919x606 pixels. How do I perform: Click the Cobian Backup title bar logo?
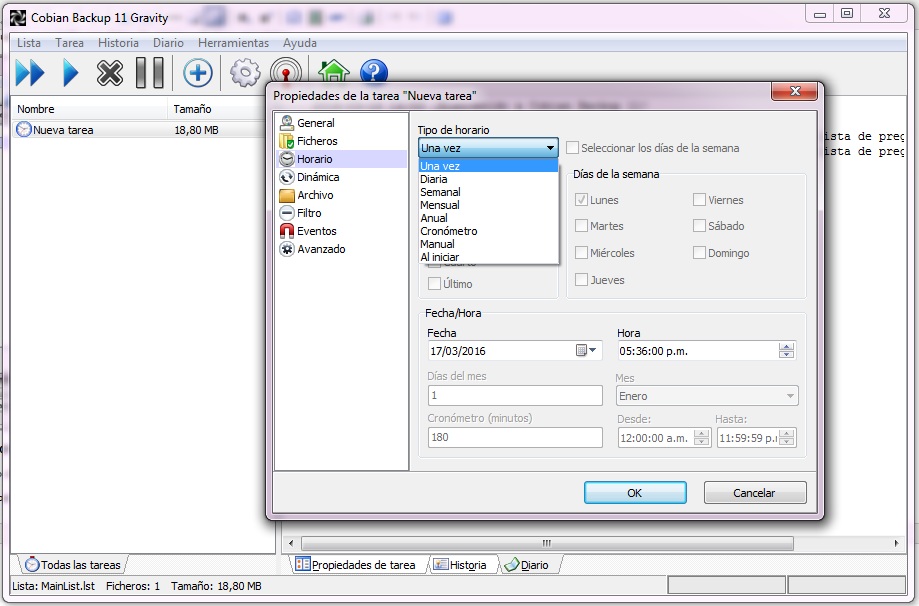coord(18,18)
